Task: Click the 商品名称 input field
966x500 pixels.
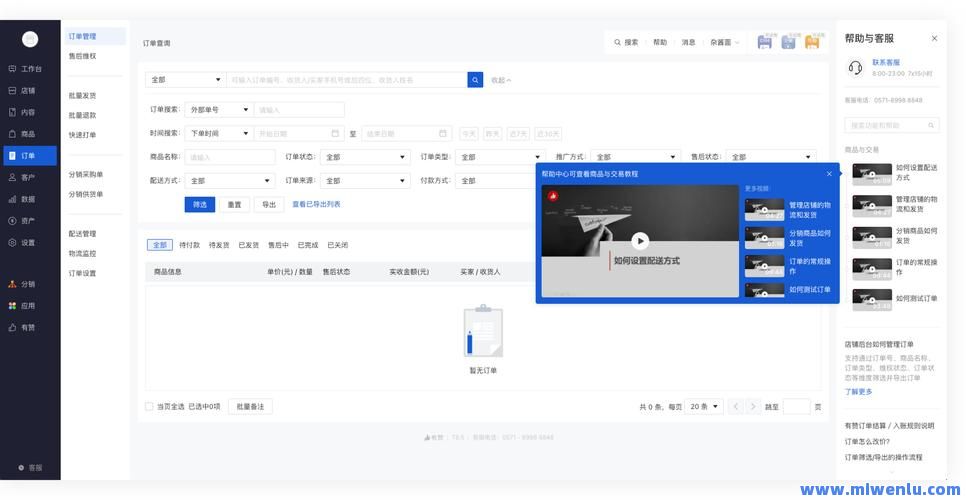Action: click(229, 157)
